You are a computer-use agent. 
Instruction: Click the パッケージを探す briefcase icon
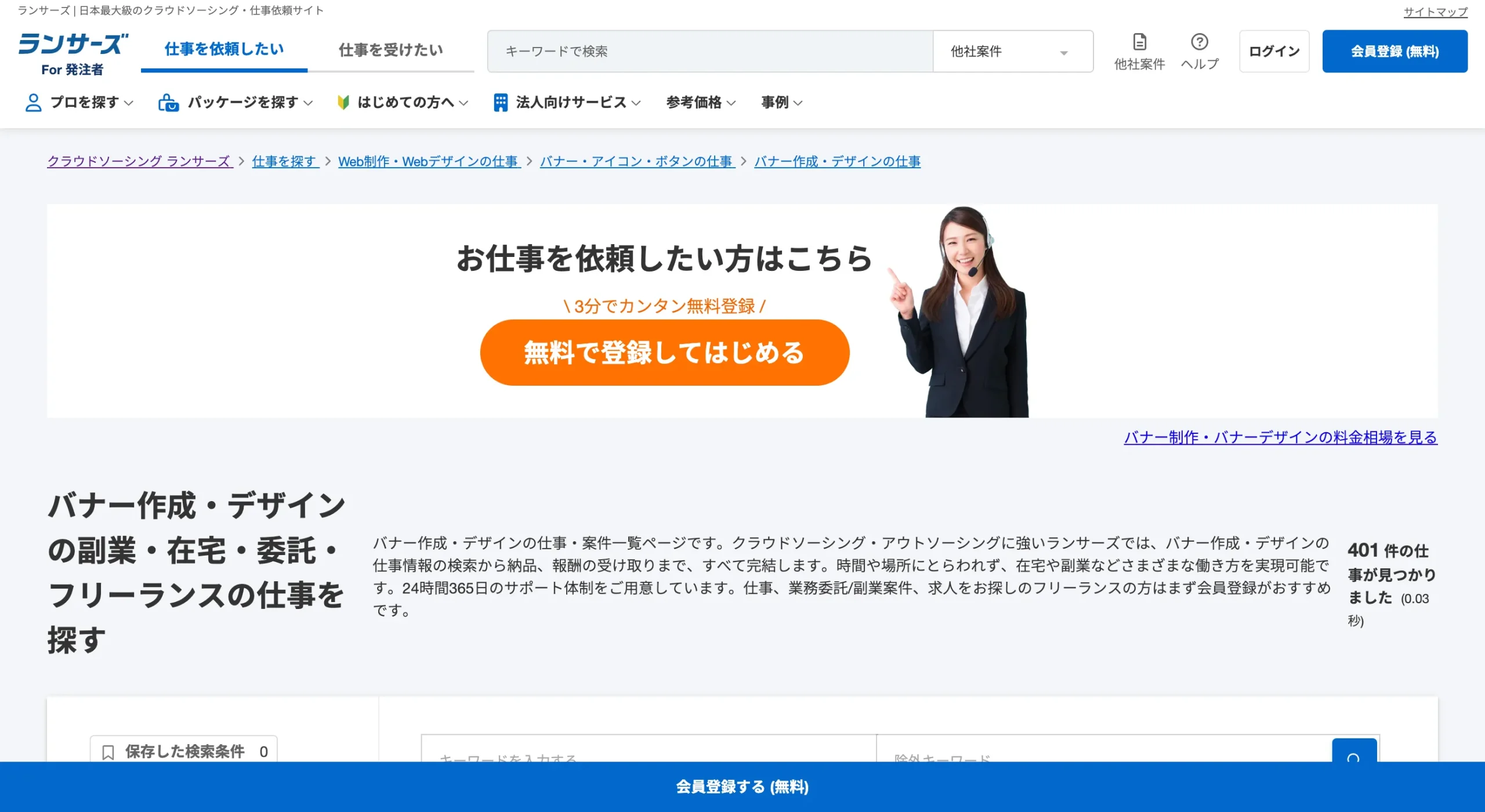169,103
